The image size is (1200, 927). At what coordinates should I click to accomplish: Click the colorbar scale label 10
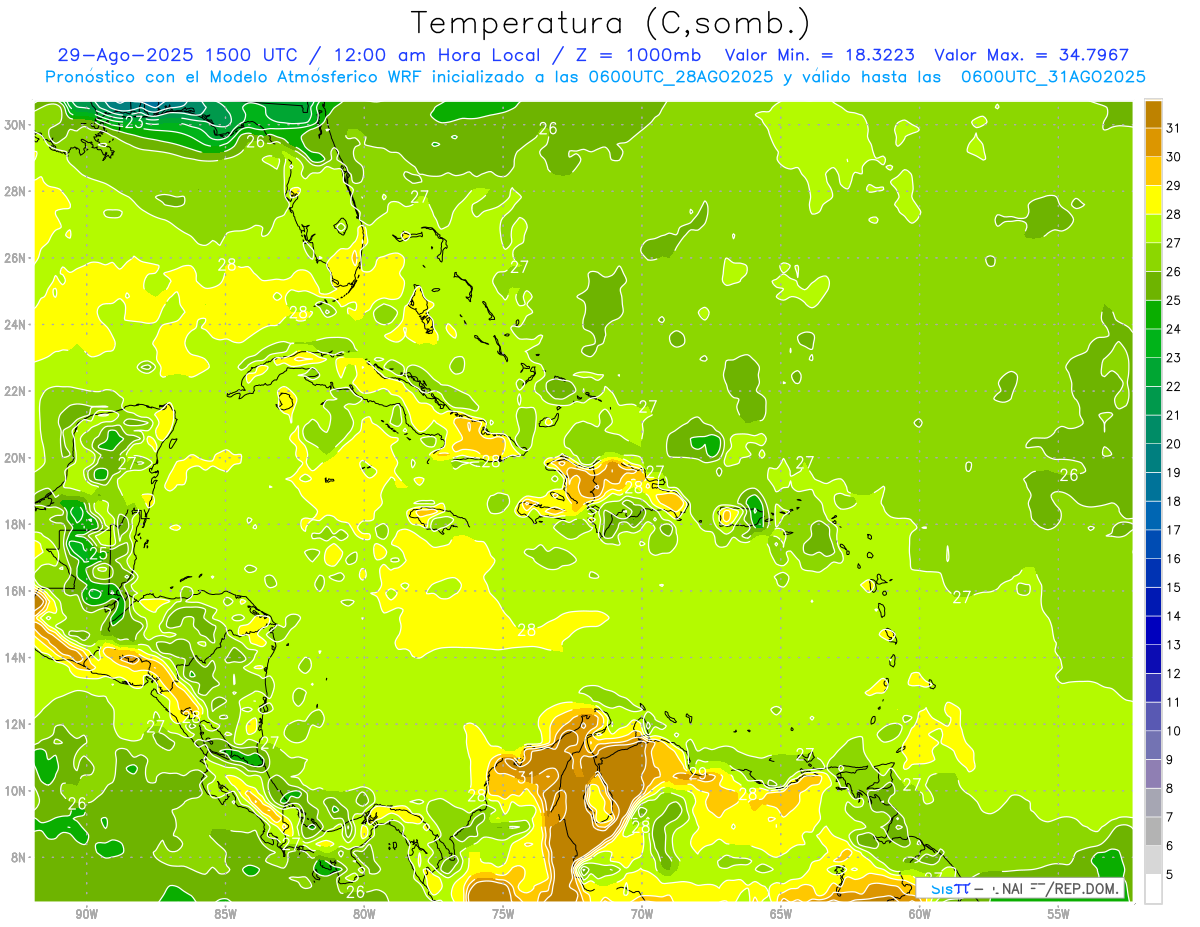pyautogui.click(x=1173, y=731)
